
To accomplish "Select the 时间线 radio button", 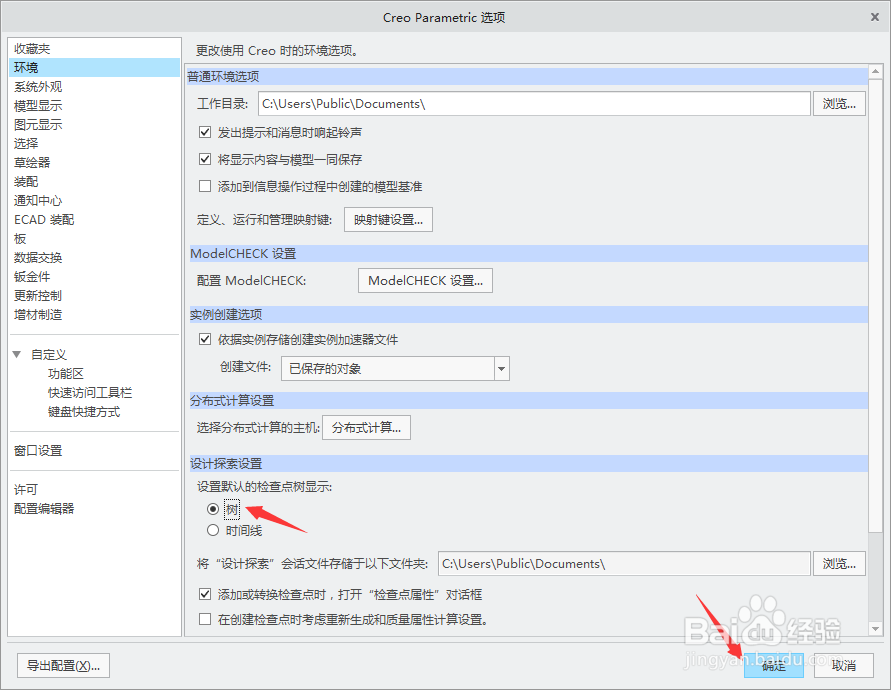I will pos(213,530).
